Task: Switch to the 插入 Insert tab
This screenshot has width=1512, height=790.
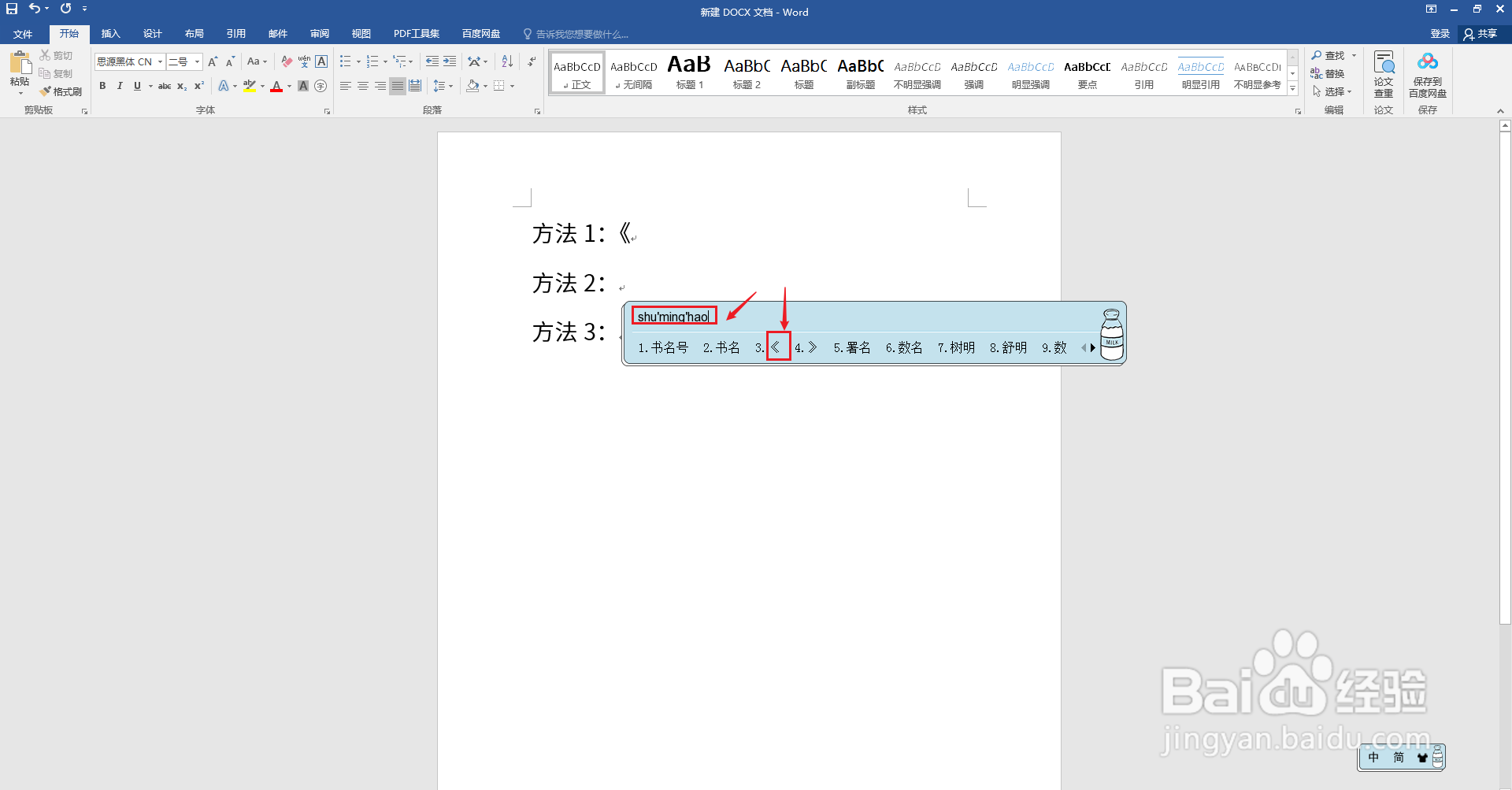Action: pyautogui.click(x=111, y=34)
